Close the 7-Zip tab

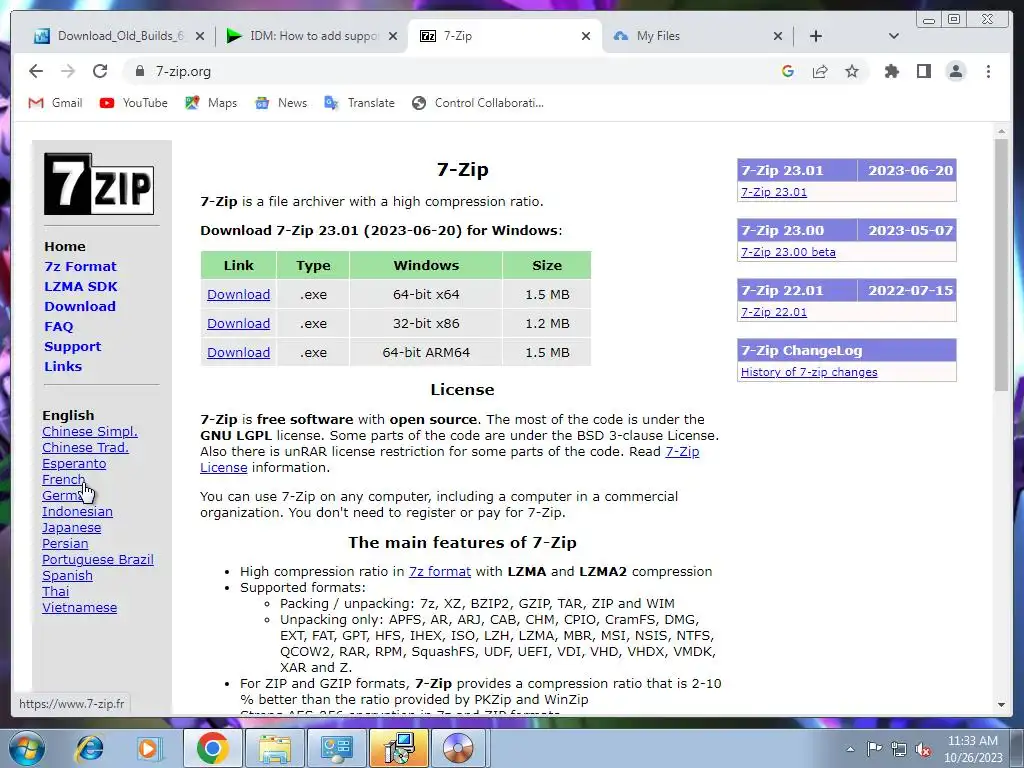coord(586,36)
